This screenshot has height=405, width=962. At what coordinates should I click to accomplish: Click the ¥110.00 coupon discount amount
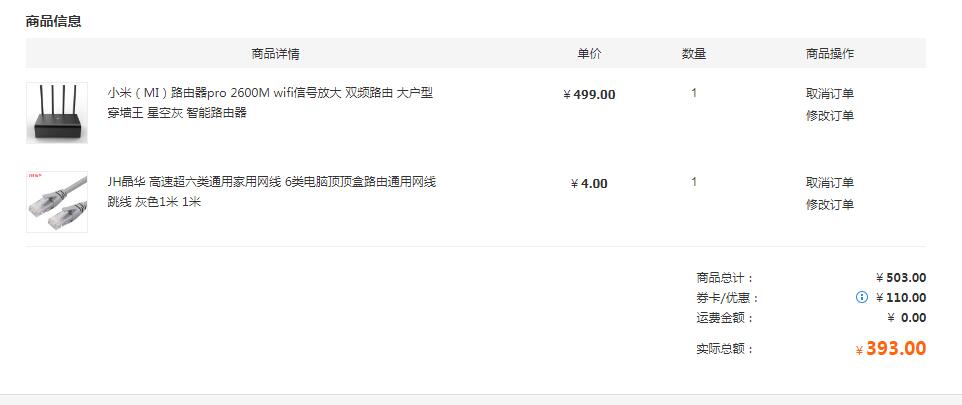901,298
